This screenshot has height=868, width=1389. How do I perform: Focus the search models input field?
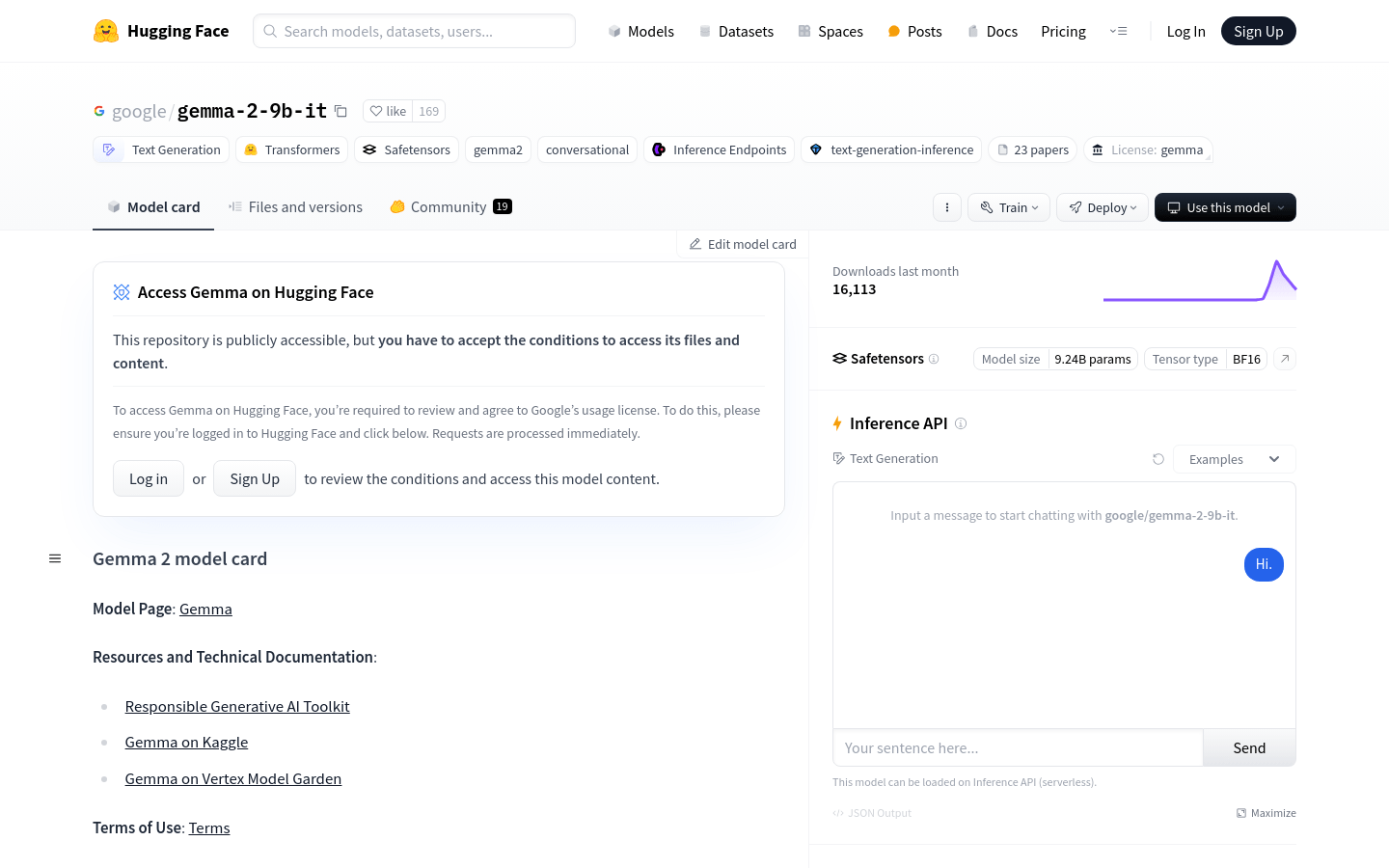pyautogui.click(x=414, y=31)
